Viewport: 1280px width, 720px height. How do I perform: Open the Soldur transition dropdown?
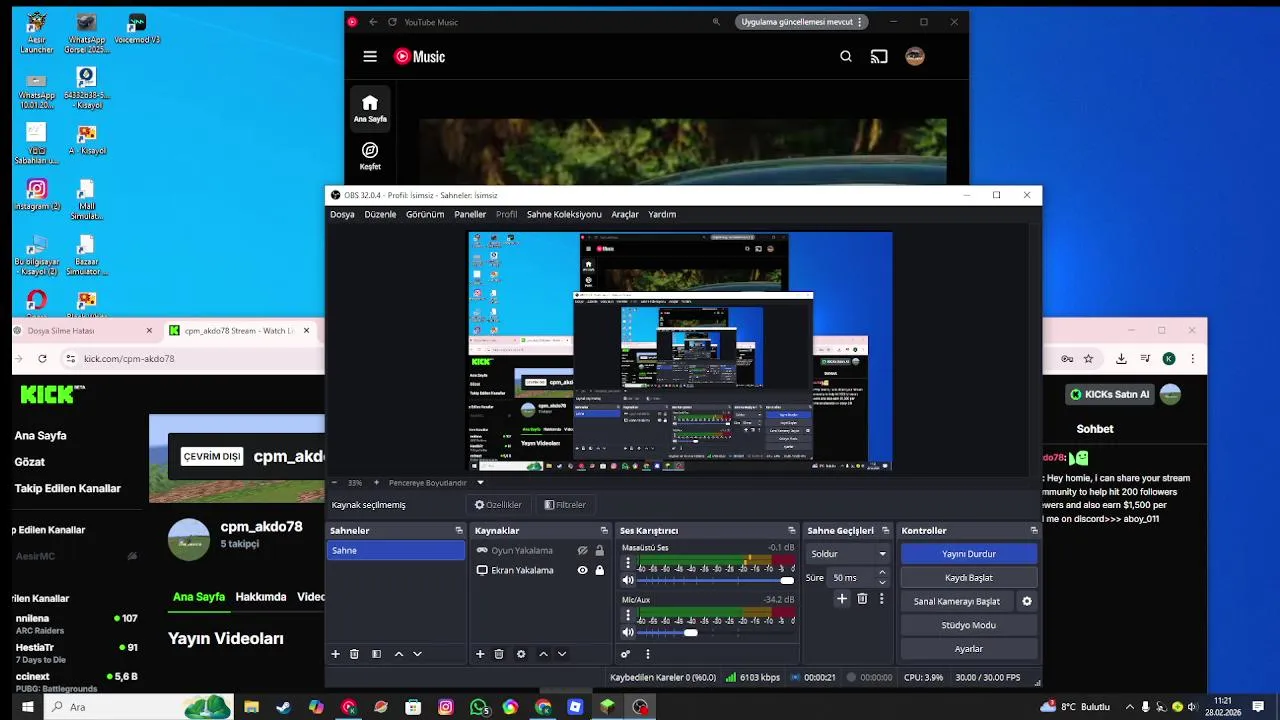[848, 553]
